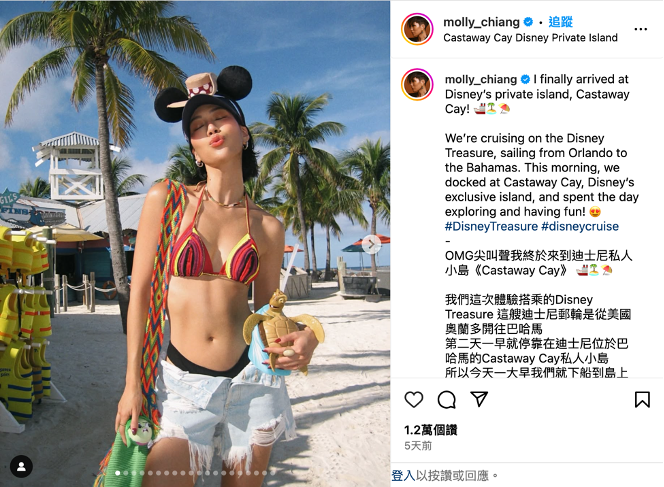Share post with paper plane icon
This screenshot has height=487, width=664.
479,399
